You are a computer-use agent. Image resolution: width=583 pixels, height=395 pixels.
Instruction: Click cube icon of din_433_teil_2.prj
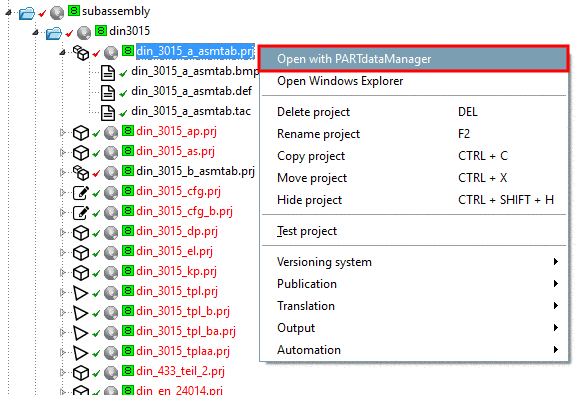click(x=81, y=373)
